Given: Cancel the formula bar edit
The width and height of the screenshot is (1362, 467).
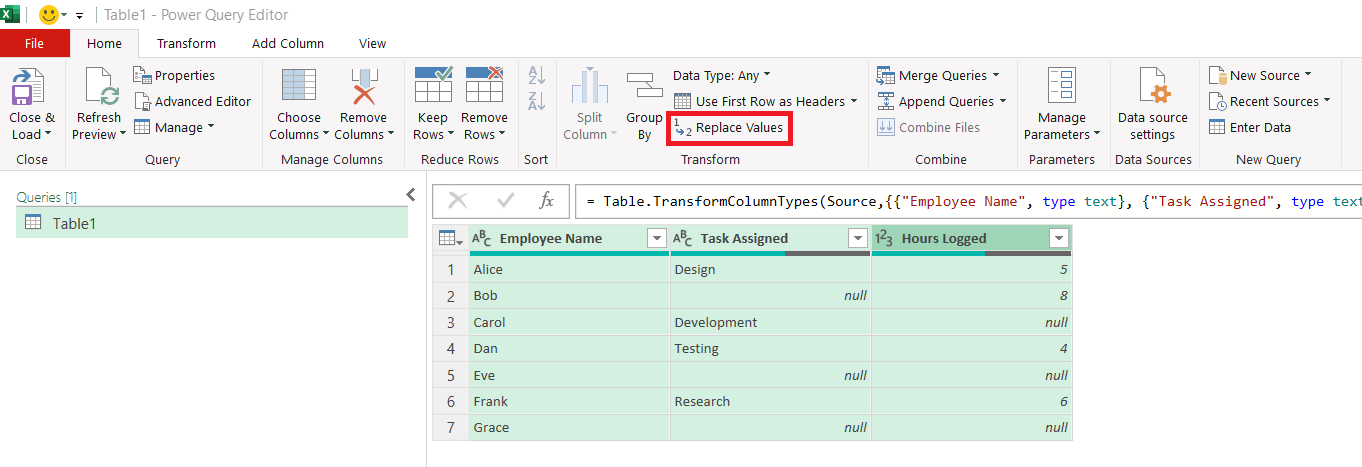Looking at the screenshot, I should [x=458, y=201].
